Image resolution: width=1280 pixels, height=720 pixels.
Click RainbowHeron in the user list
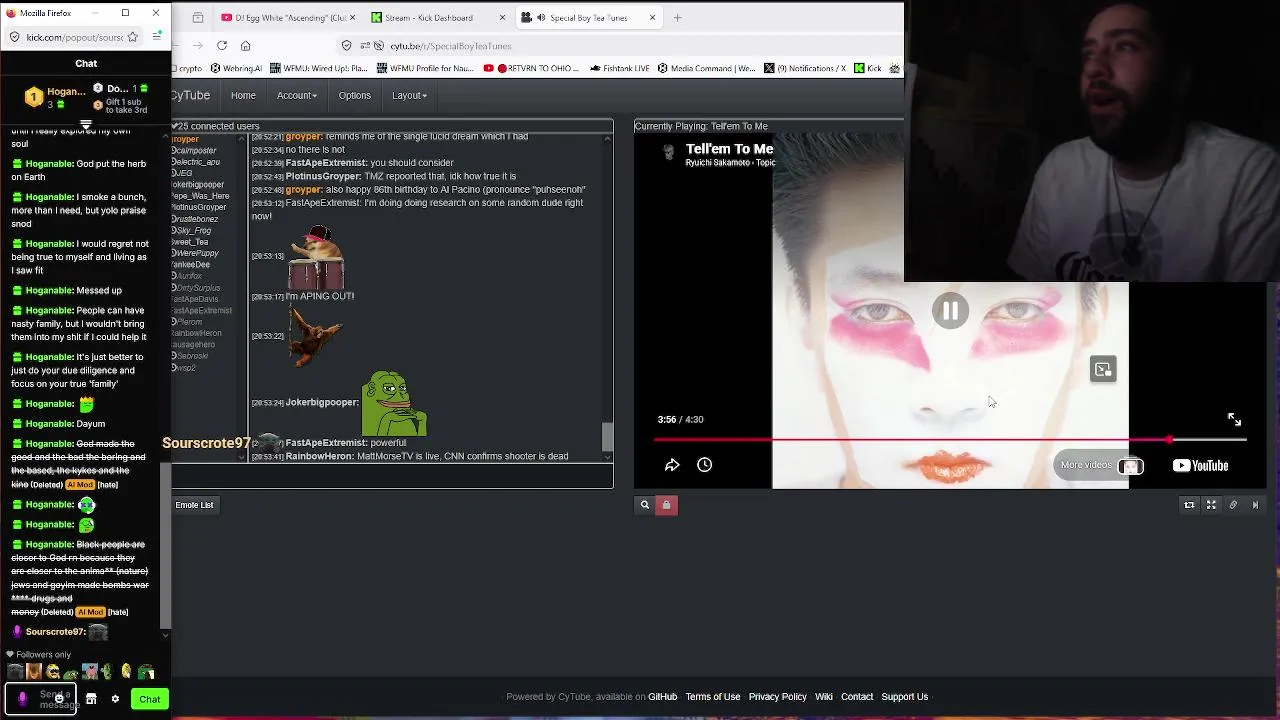(x=197, y=333)
